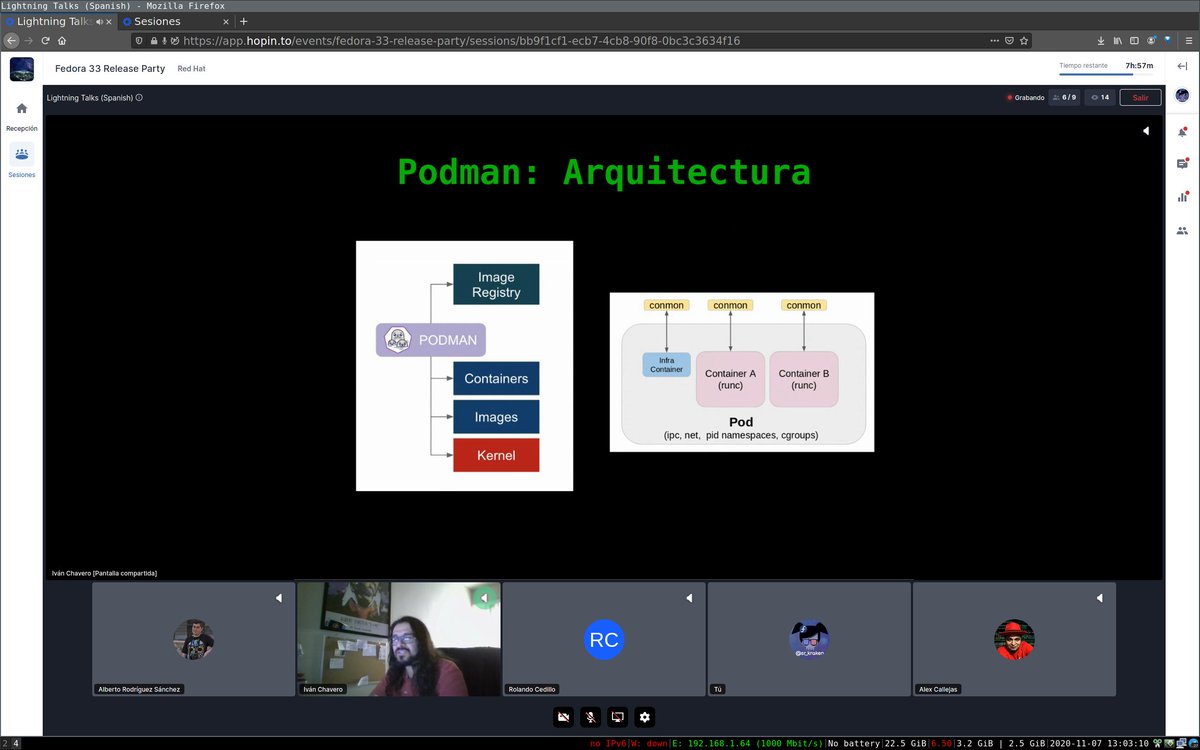Click the Grabando recording indicator
Screen dimensions: 1200x750
(x=1026, y=98)
